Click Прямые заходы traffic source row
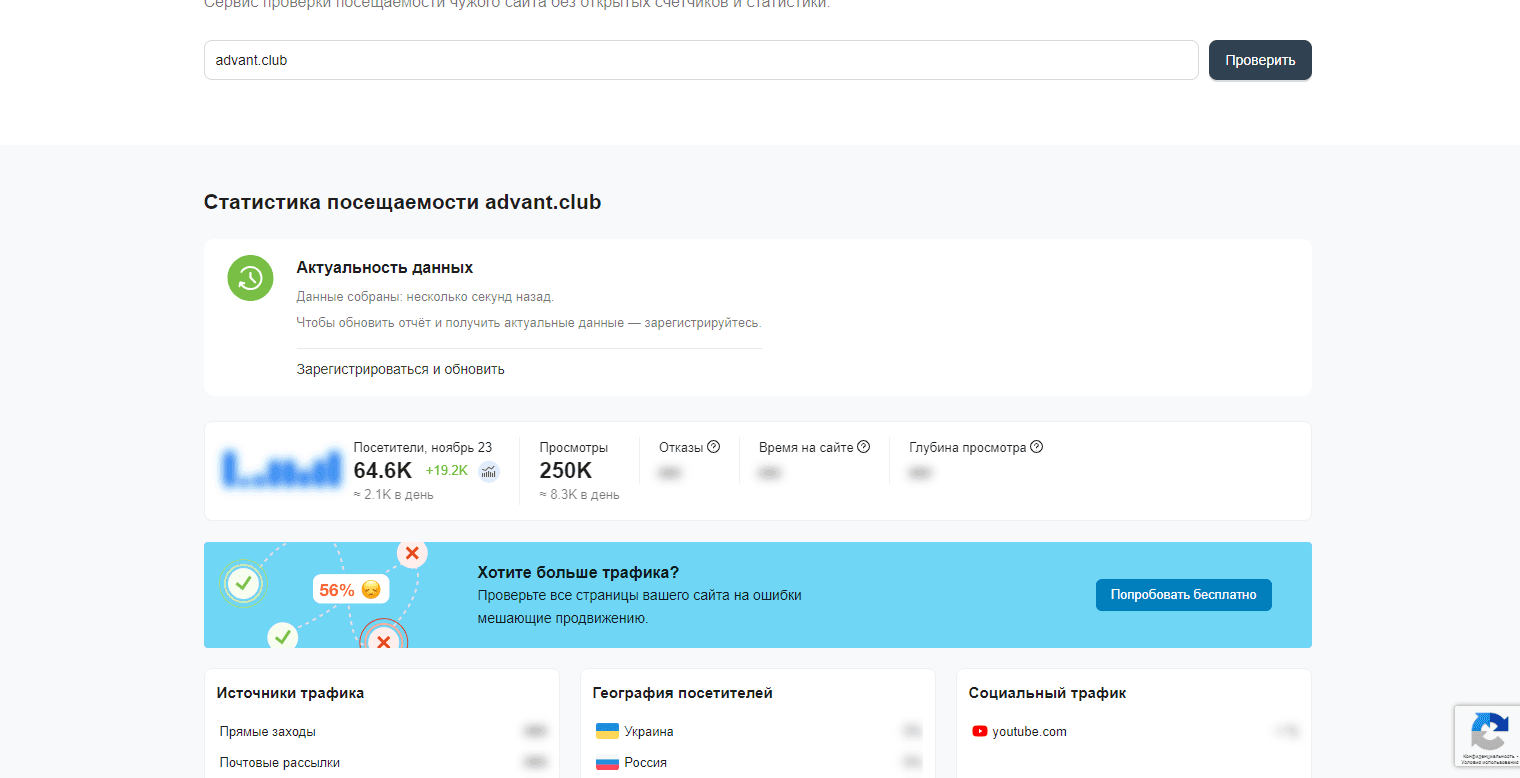The height and width of the screenshot is (778, 1520). 267,731
